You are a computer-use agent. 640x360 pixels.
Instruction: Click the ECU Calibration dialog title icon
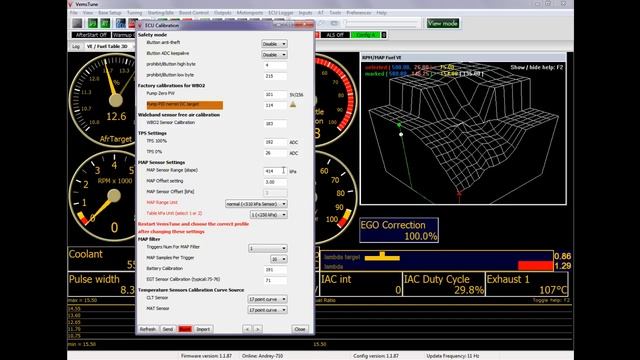[140, 25]
